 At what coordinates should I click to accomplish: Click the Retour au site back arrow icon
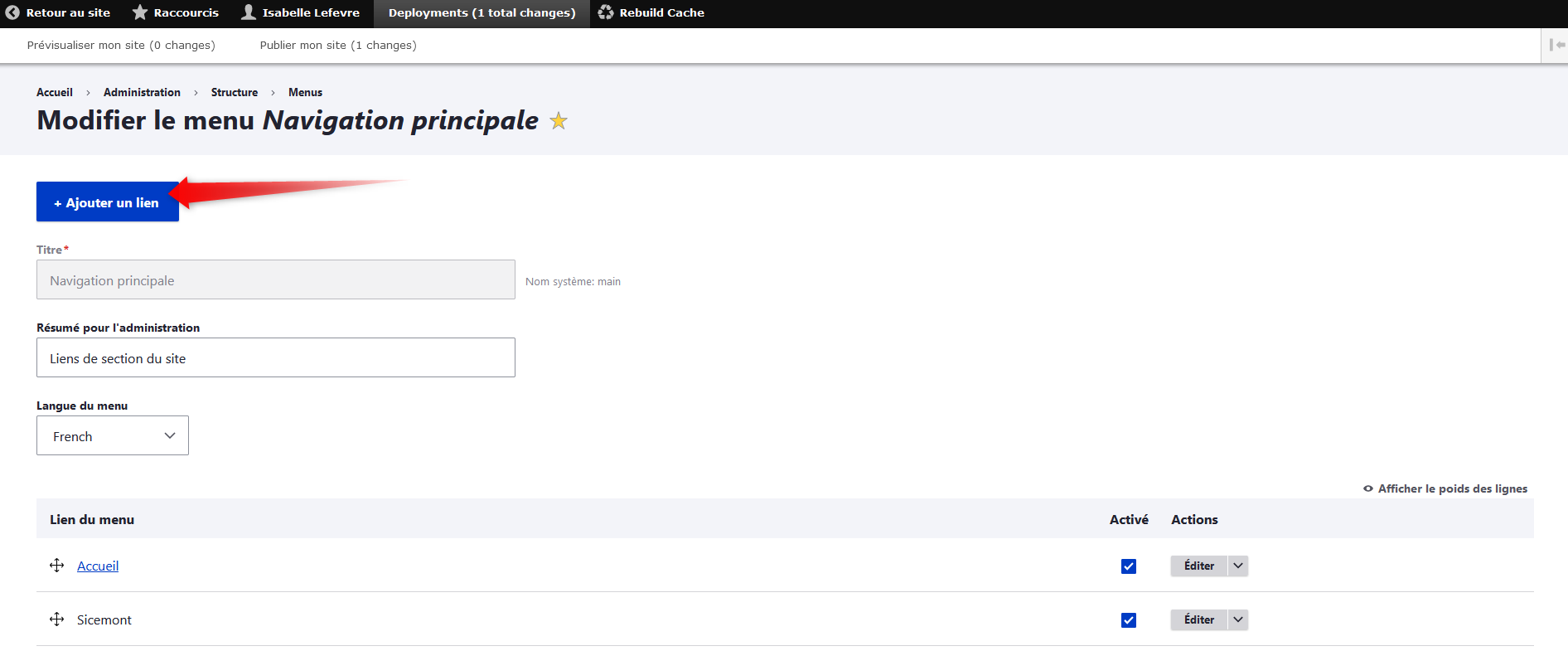tap(12, 12)
